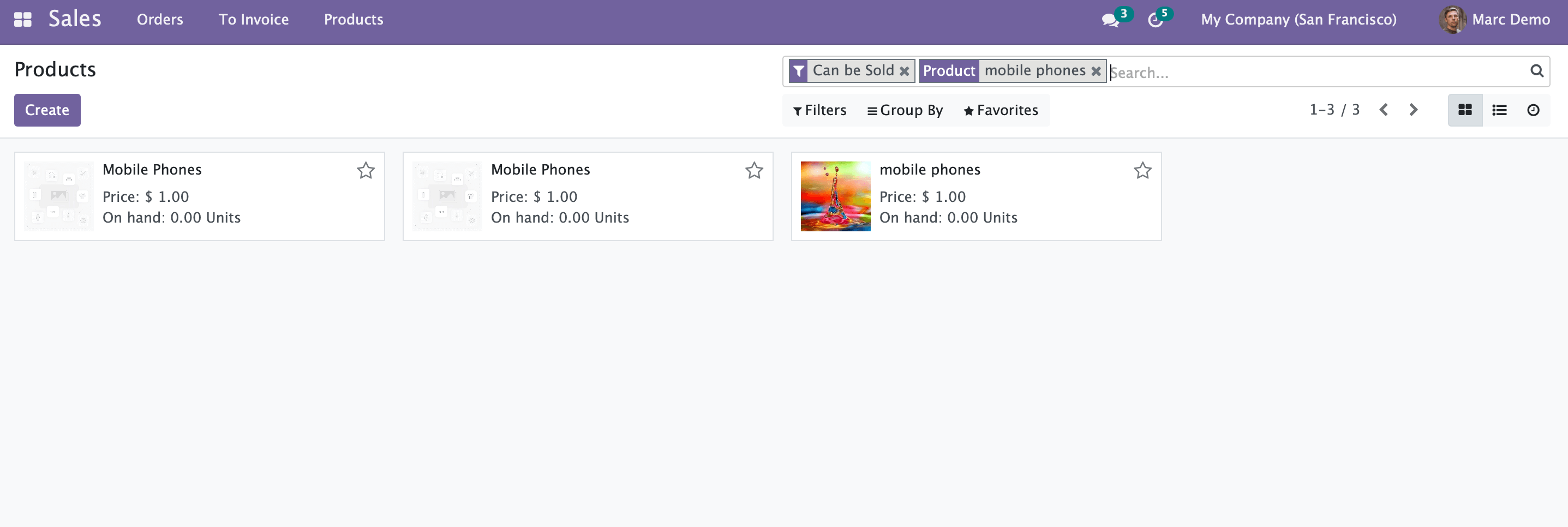Go to the previous page of products

tap(1384, 110)
